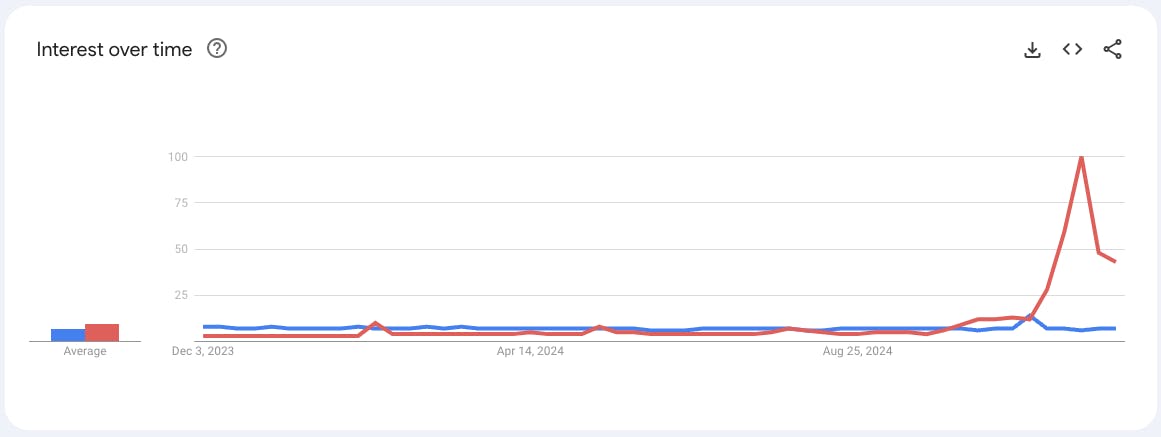Download the chart data as CSV

tap(1032, 50)
